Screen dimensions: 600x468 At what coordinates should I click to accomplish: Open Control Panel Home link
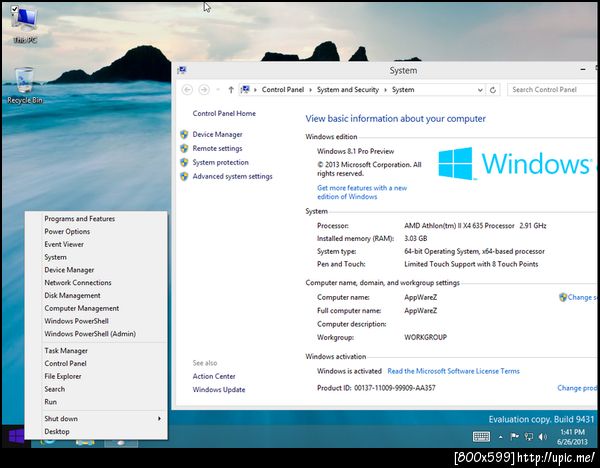pyautogui.click(x=224, y=113)
